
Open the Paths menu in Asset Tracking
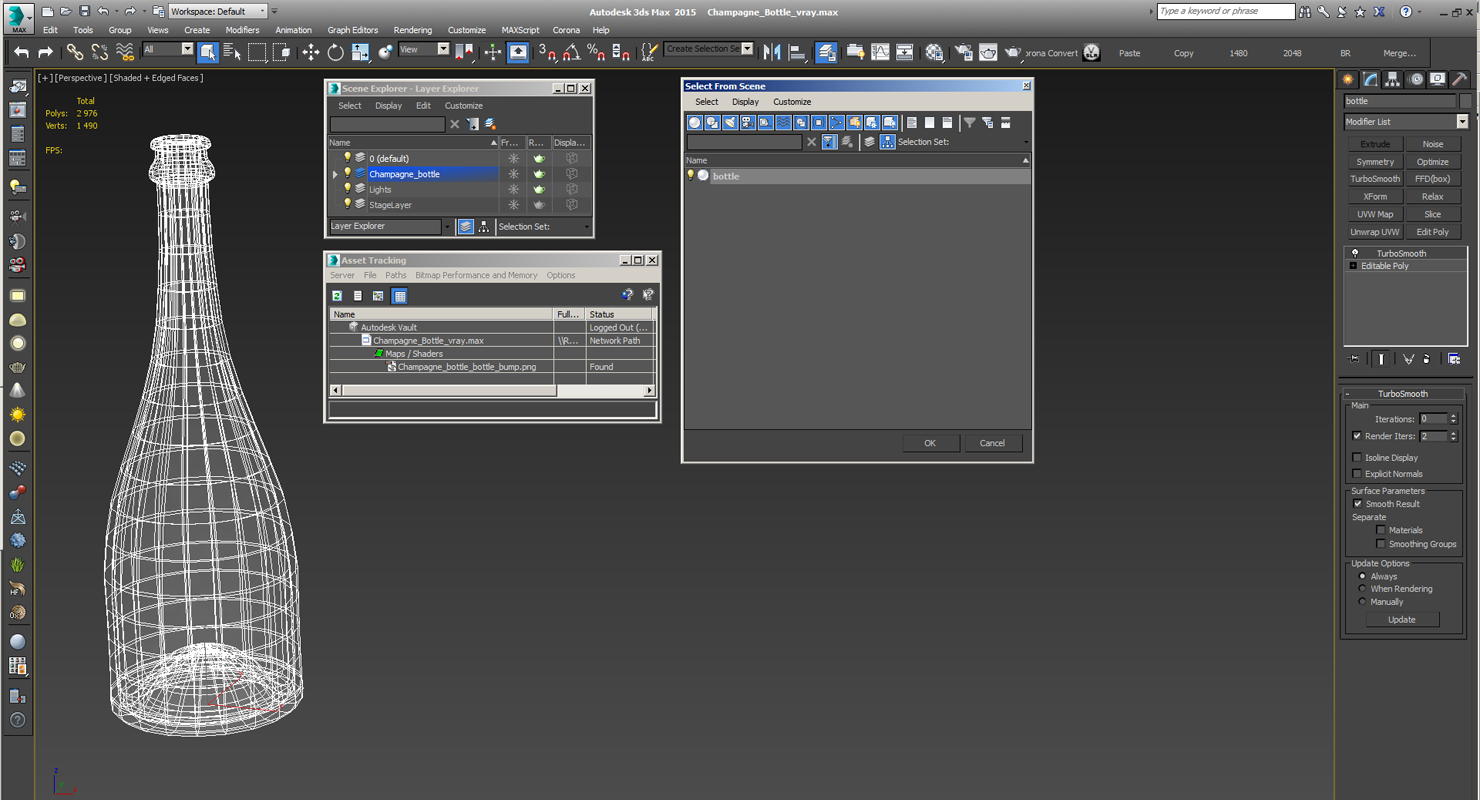click(x=396, y=275)
